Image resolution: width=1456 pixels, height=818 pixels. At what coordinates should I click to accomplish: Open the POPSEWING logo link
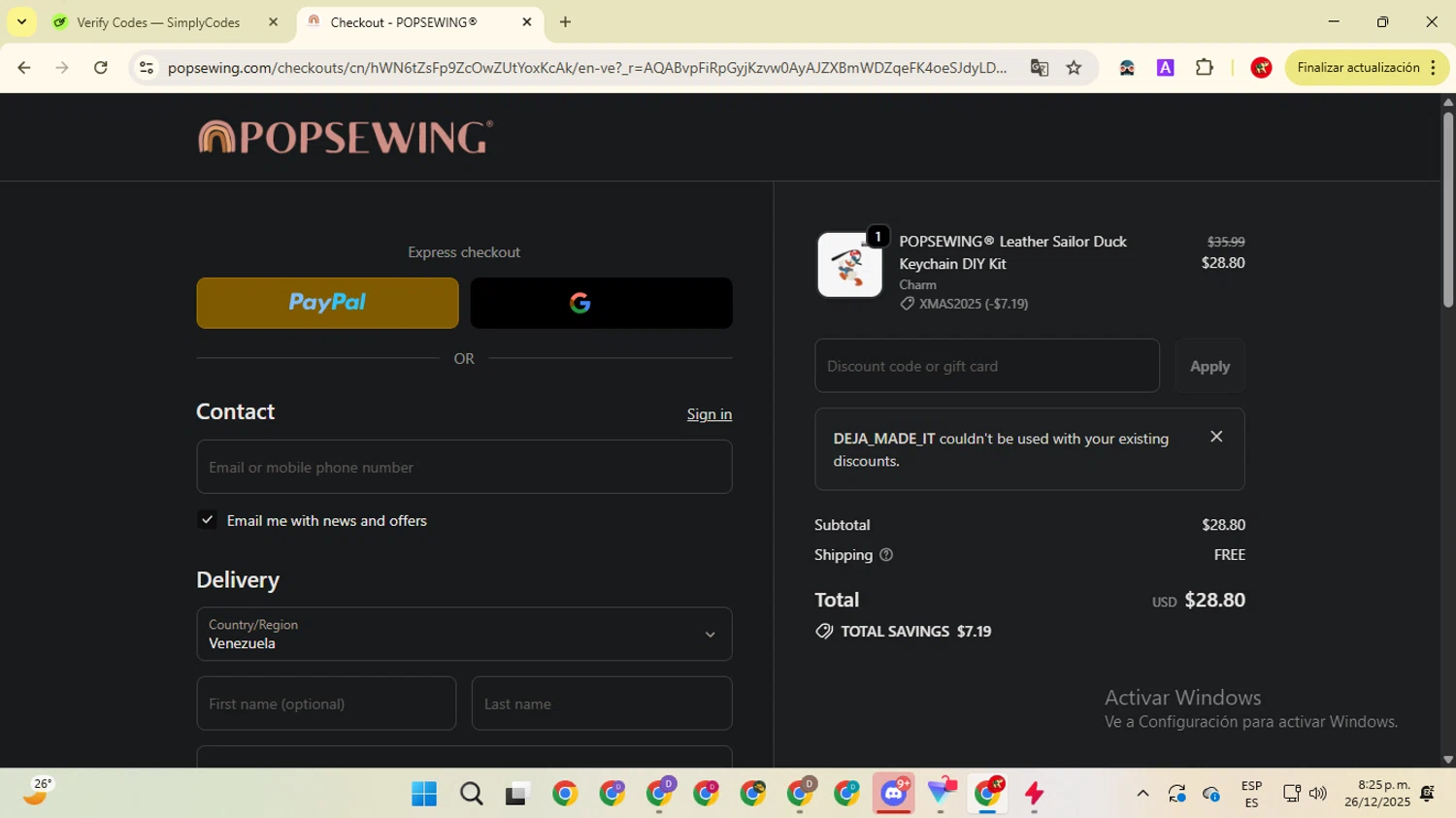(x=345, y=137)
